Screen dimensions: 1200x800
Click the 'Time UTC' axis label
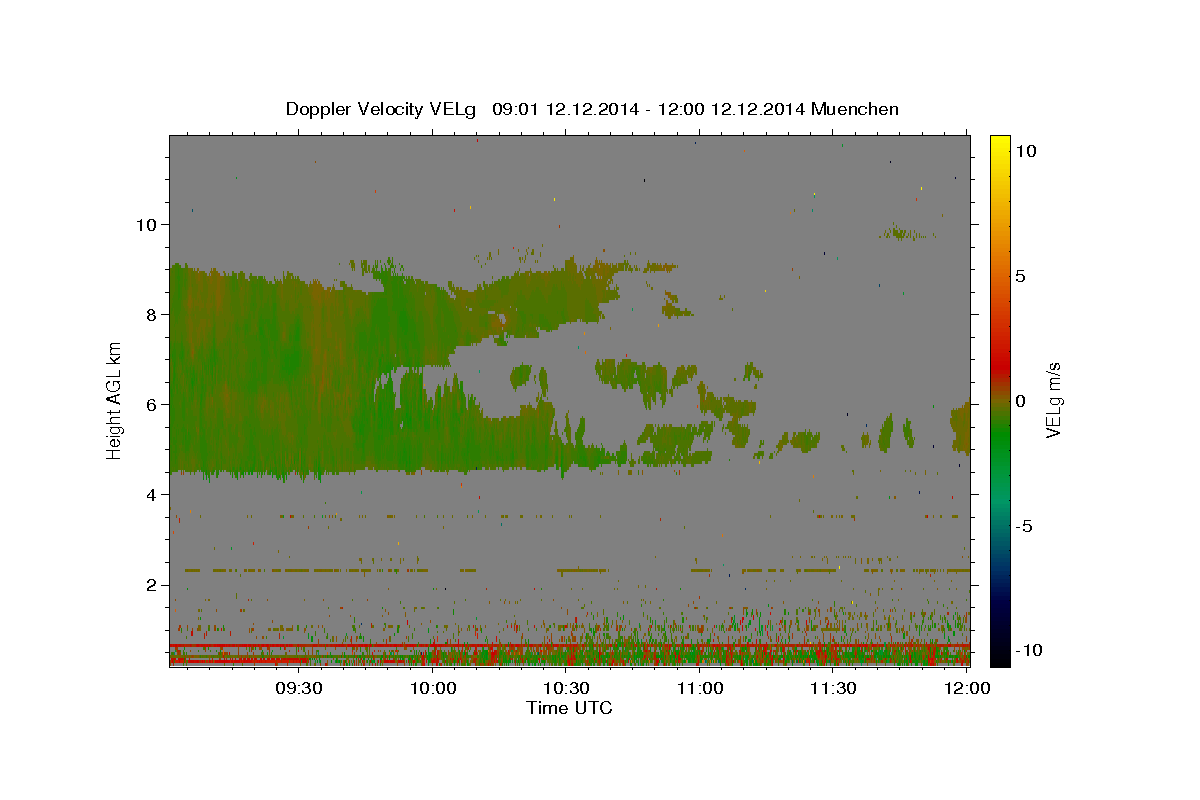(x=569, y=708)
